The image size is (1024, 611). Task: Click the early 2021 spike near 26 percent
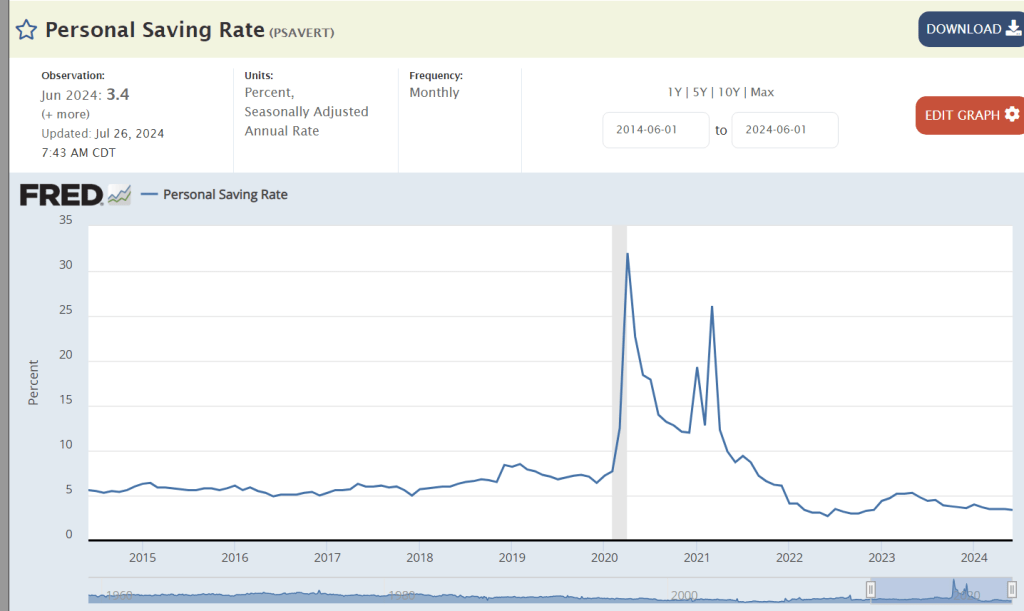pyautogui.click(x=712, y=307)
